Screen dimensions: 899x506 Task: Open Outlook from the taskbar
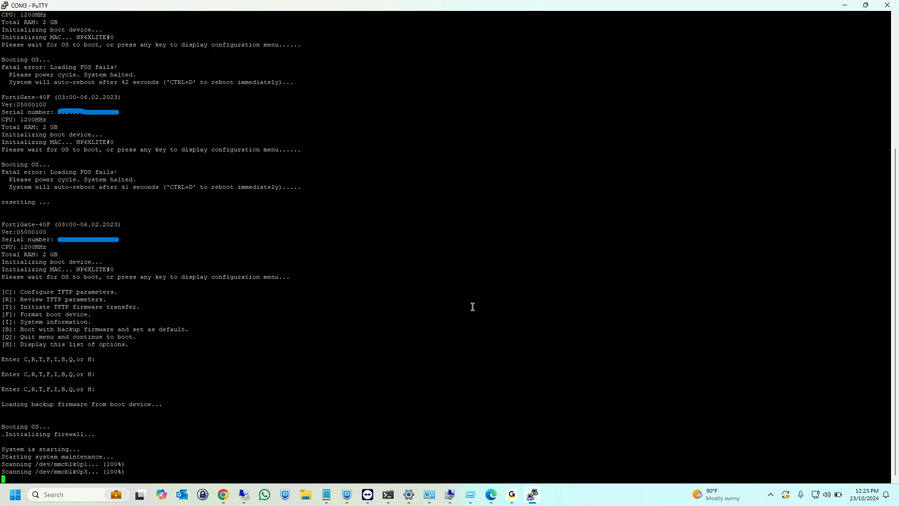tap(182, 495)
